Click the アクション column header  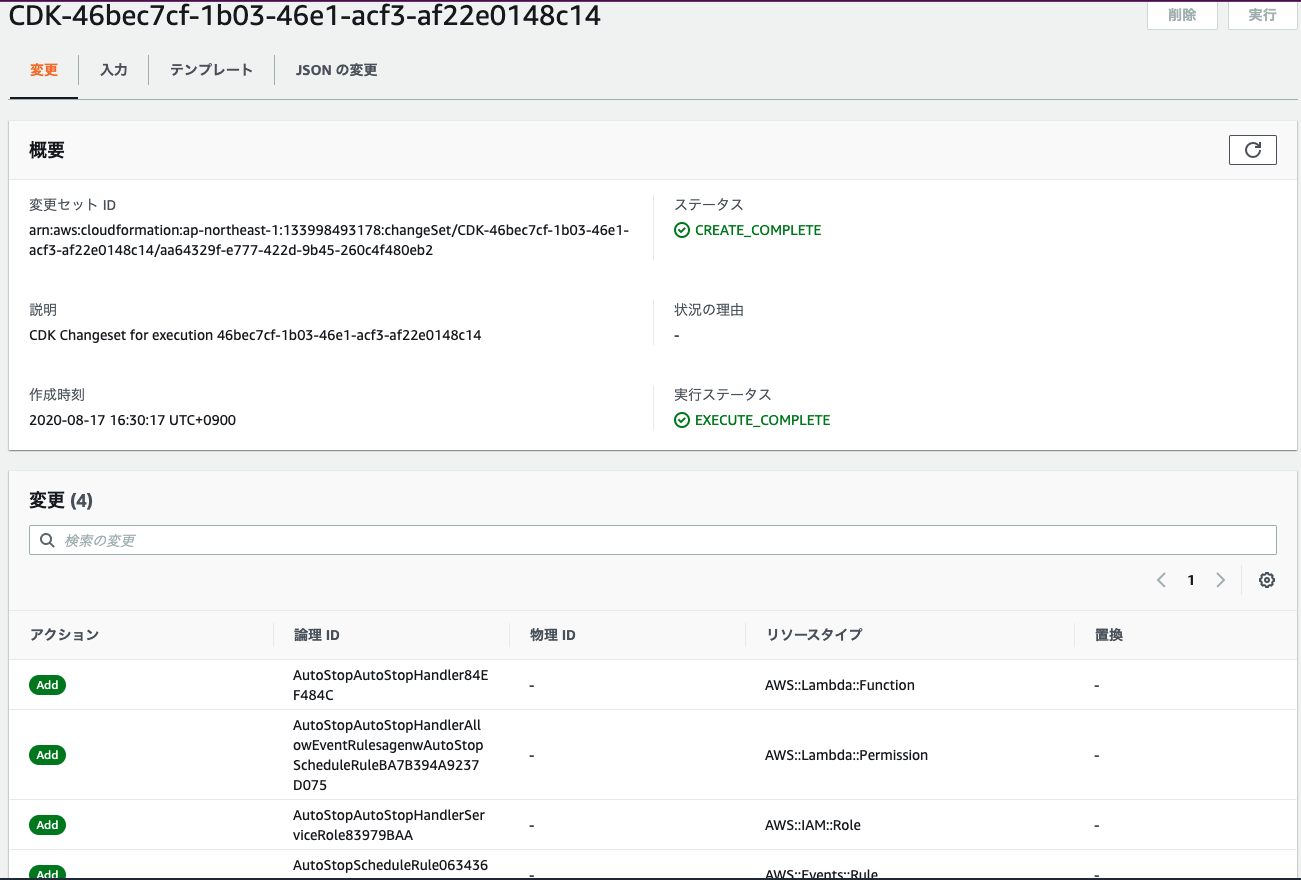65,634
